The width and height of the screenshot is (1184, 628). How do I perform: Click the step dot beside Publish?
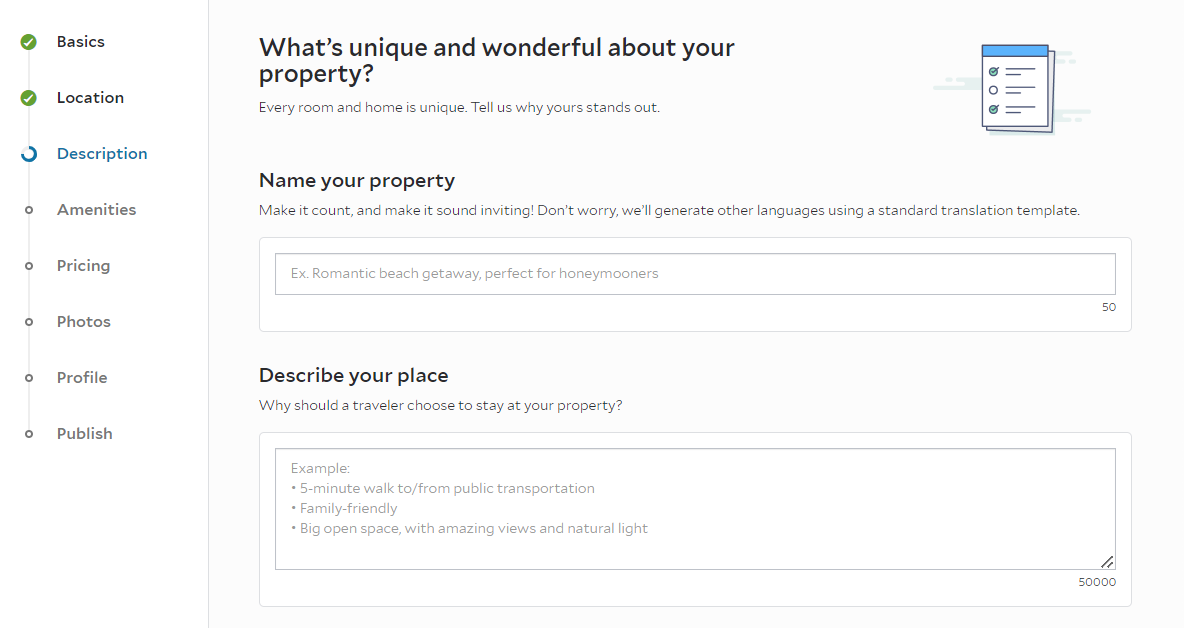(x=29, y=434)
